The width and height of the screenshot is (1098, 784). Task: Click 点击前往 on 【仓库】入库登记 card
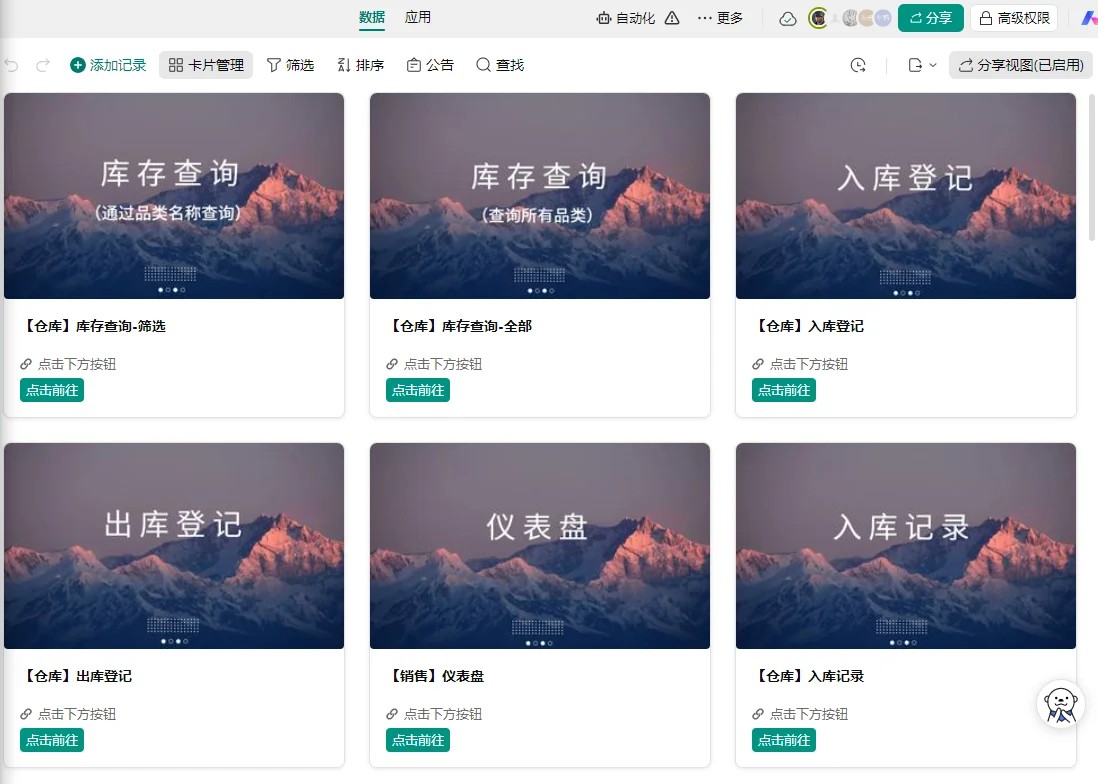click(784, 390)
